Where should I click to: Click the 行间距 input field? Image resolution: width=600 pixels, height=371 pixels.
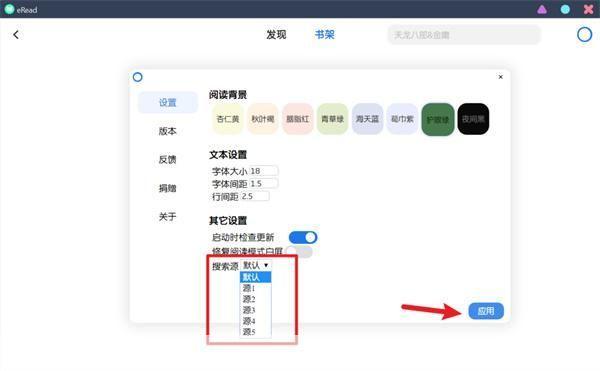pyautogui.click(x=255, y=196)
